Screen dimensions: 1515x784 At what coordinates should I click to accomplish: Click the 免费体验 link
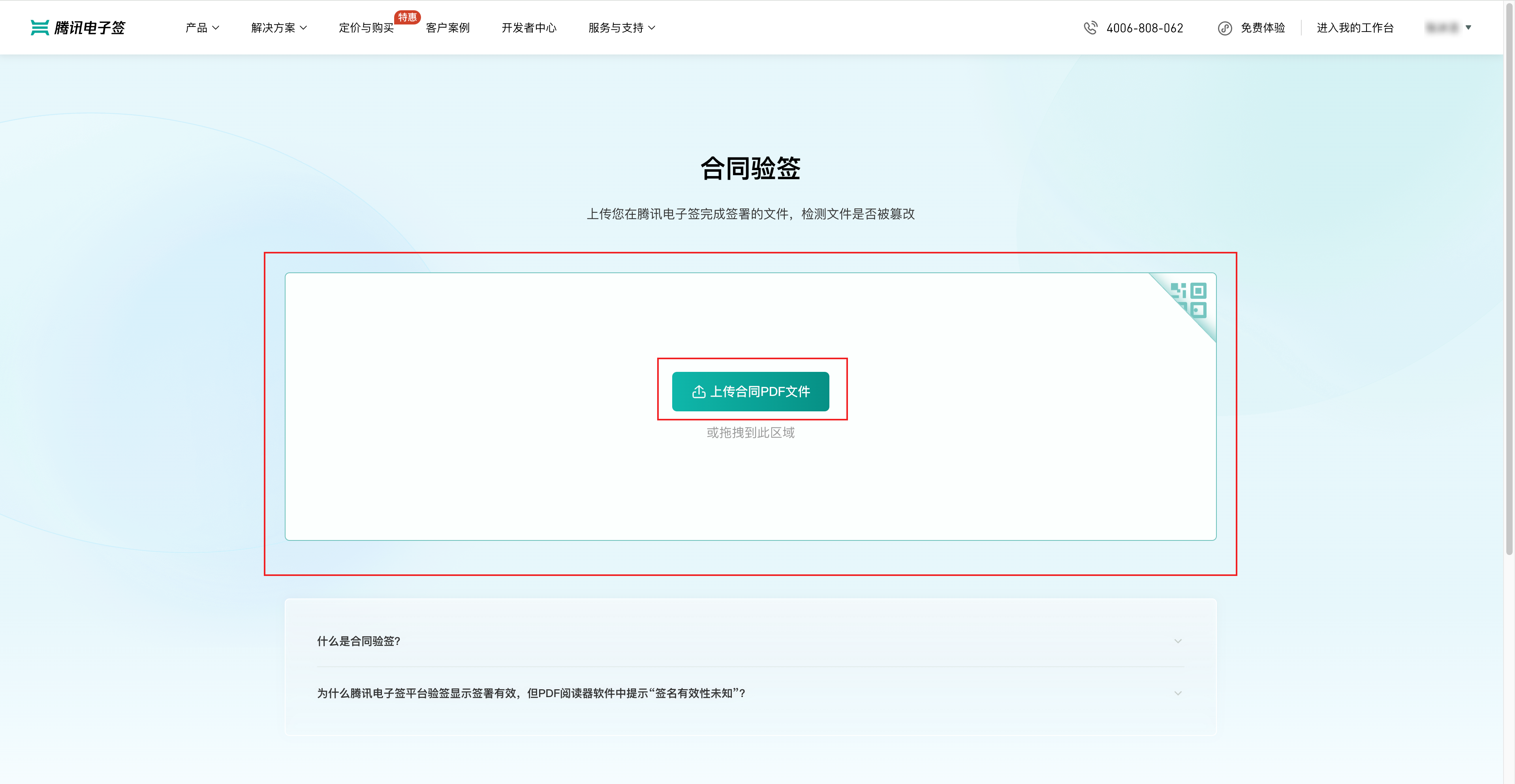pyautogui.click(x=1262, y=28)
